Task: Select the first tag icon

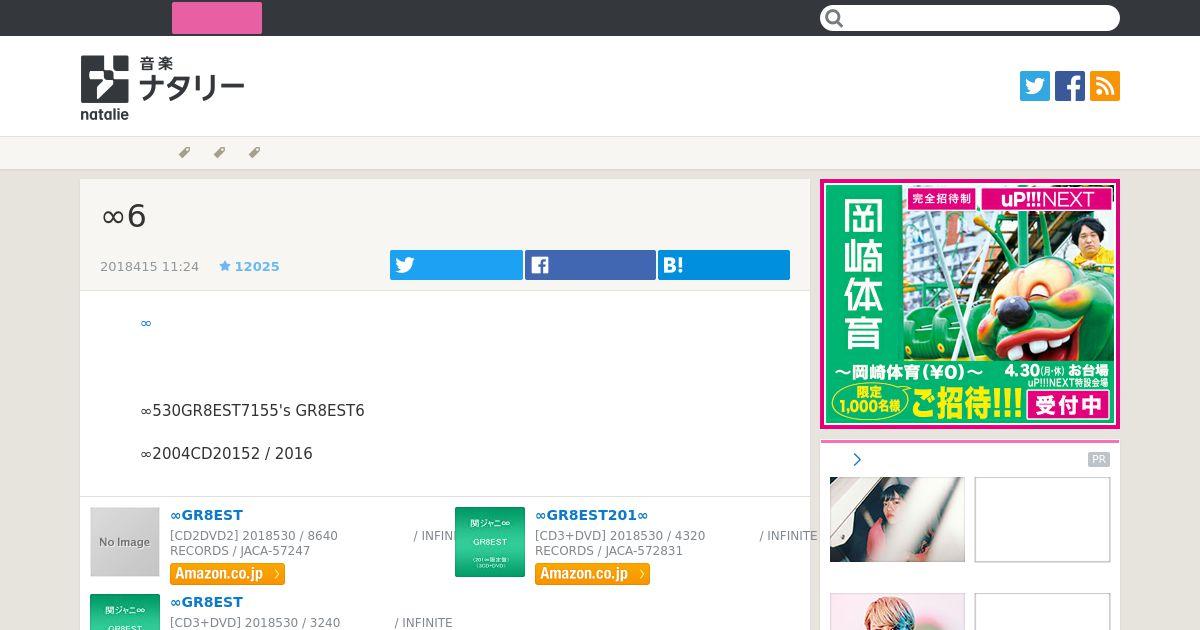Action: pos(184,153)
